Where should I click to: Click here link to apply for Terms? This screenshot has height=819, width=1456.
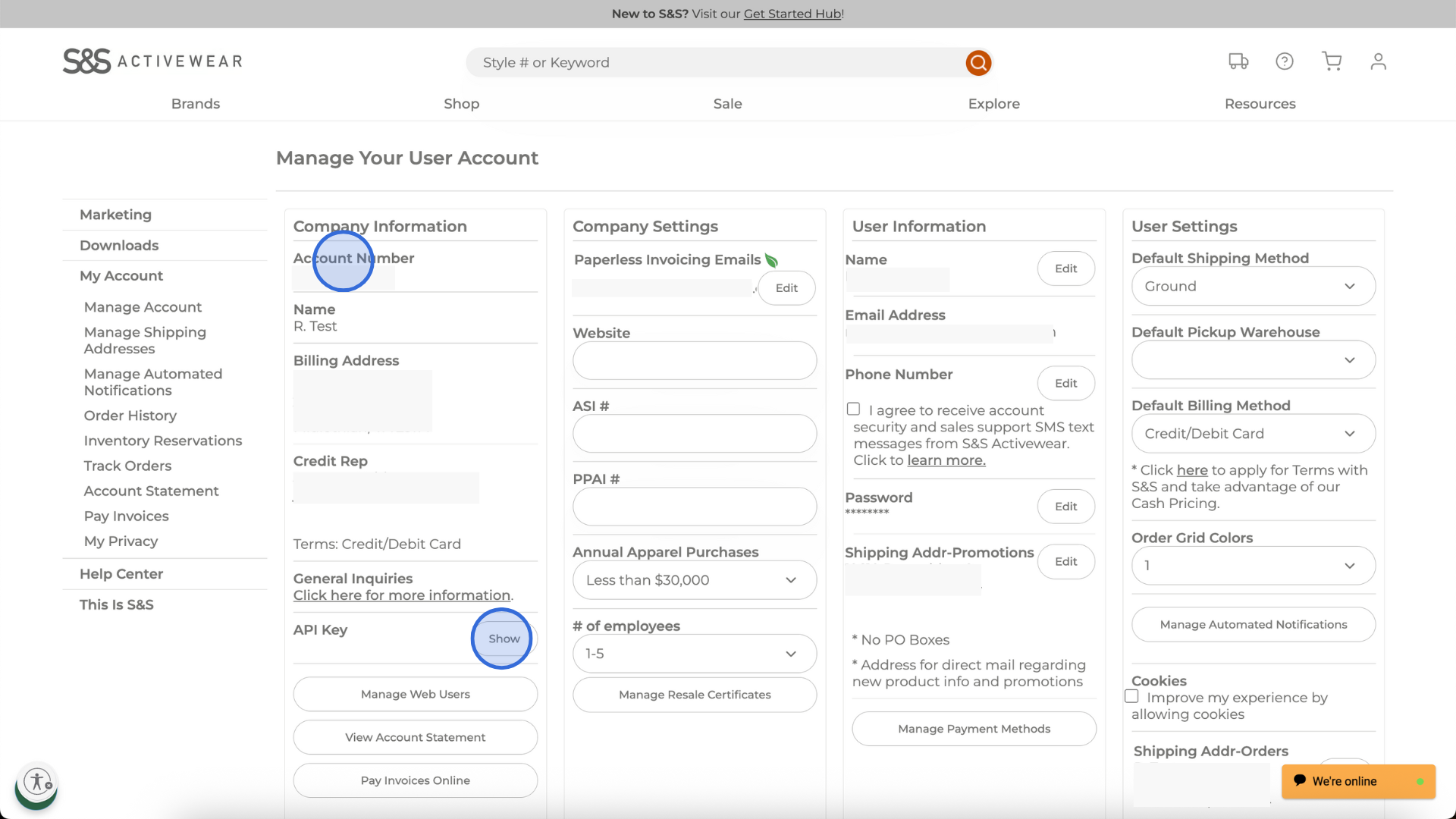(1192, 470)
